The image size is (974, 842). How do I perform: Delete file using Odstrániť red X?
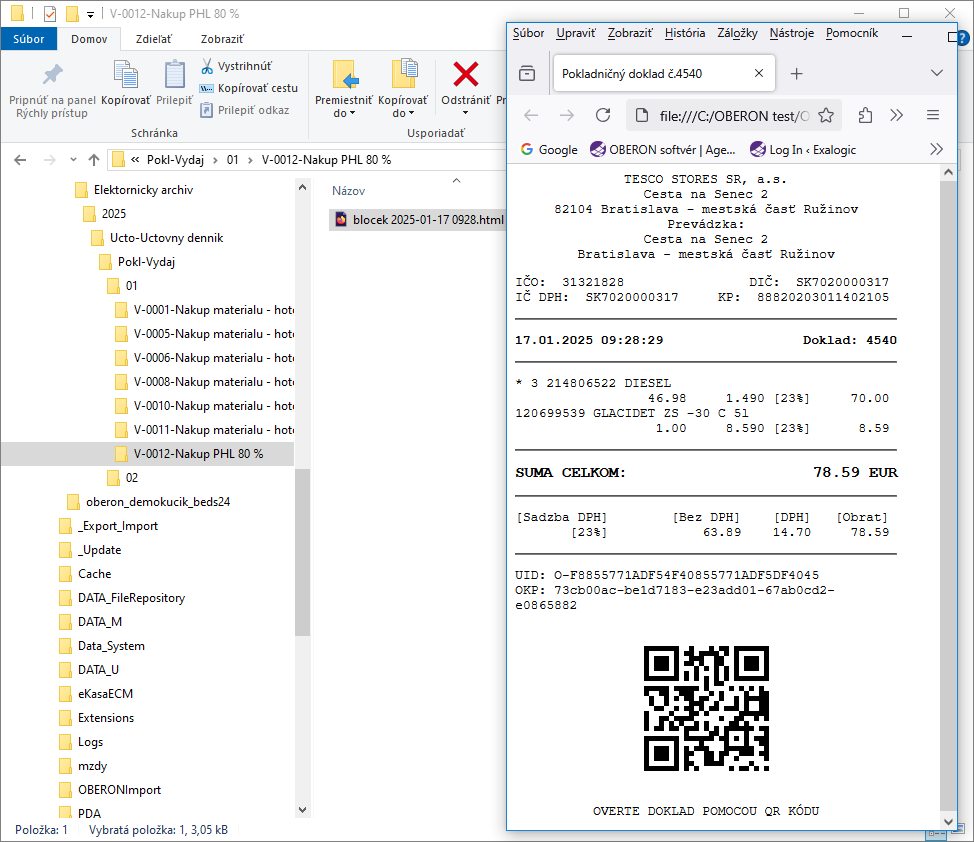[x=466, y=75]
